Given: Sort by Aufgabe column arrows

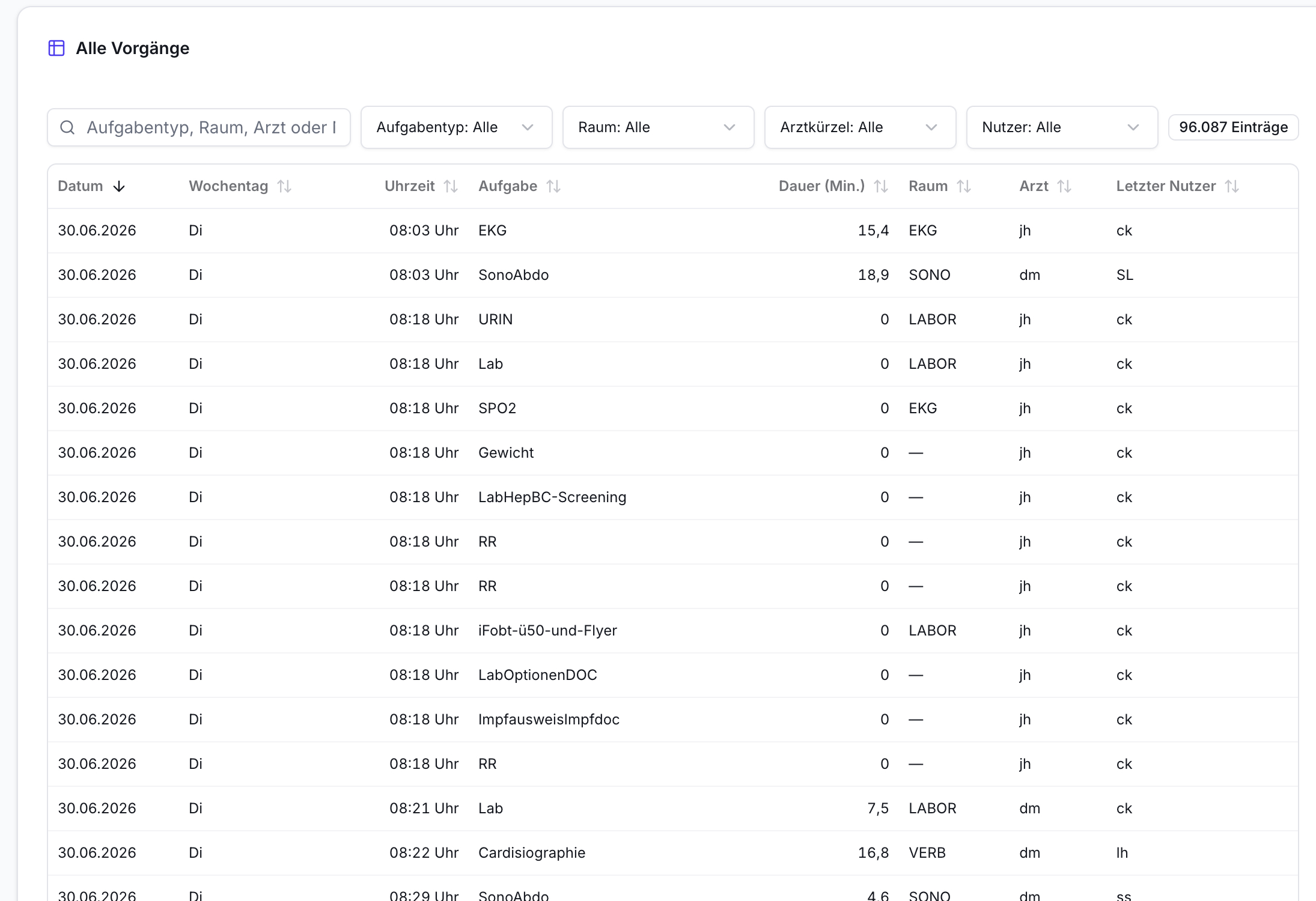Looking at the screenshot, I should [x=553, y=186].
